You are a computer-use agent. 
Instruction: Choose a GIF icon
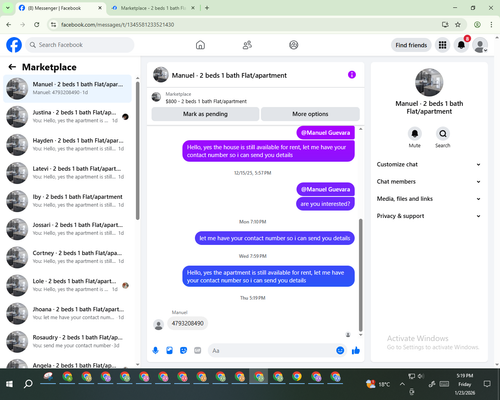point(198,350)
